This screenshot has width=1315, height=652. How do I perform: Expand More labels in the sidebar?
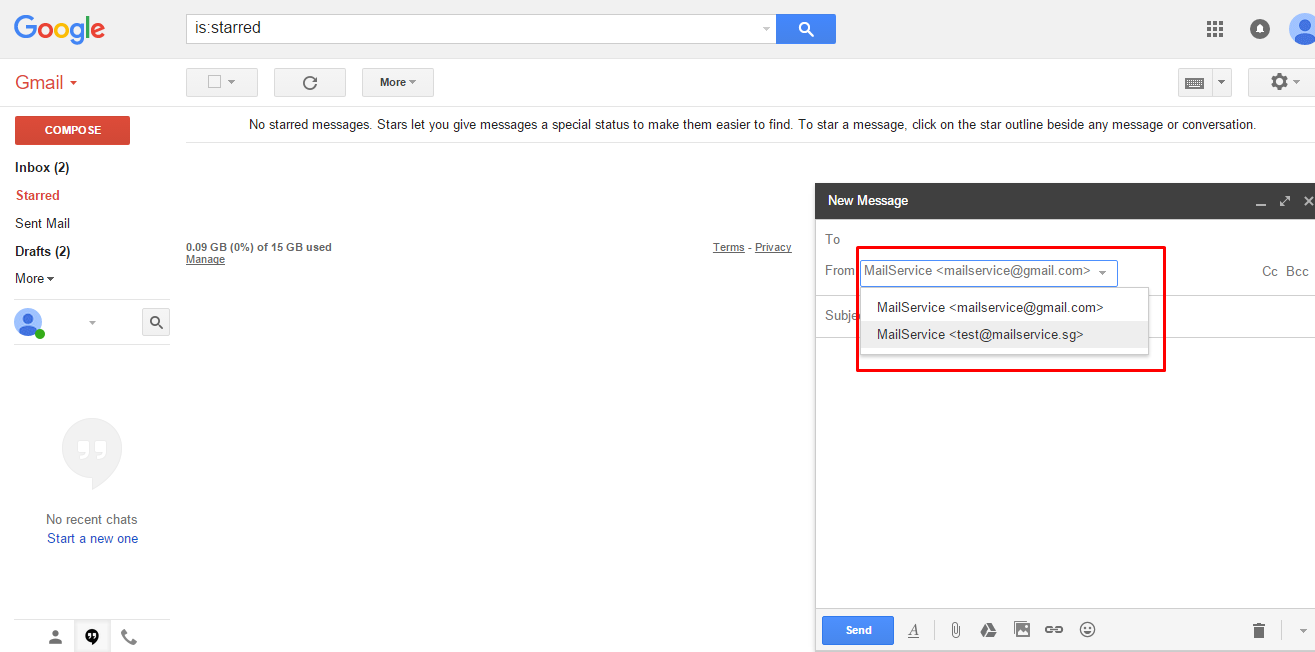pos(35,279)
